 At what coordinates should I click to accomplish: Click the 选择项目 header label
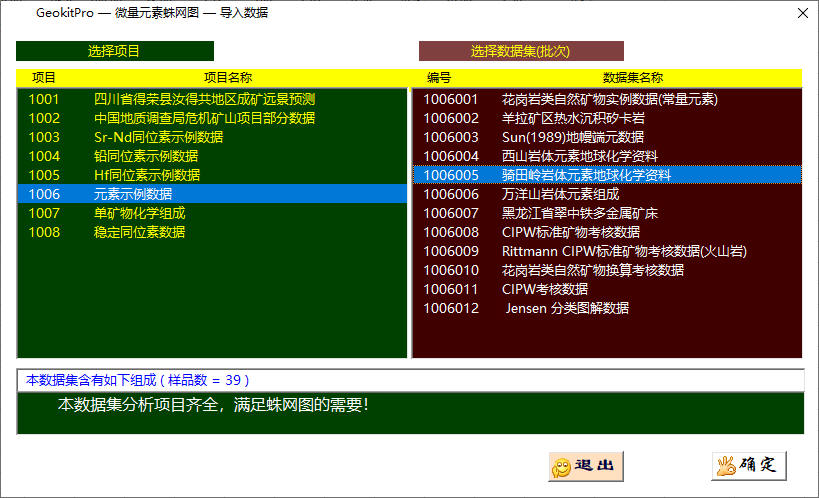114,51
